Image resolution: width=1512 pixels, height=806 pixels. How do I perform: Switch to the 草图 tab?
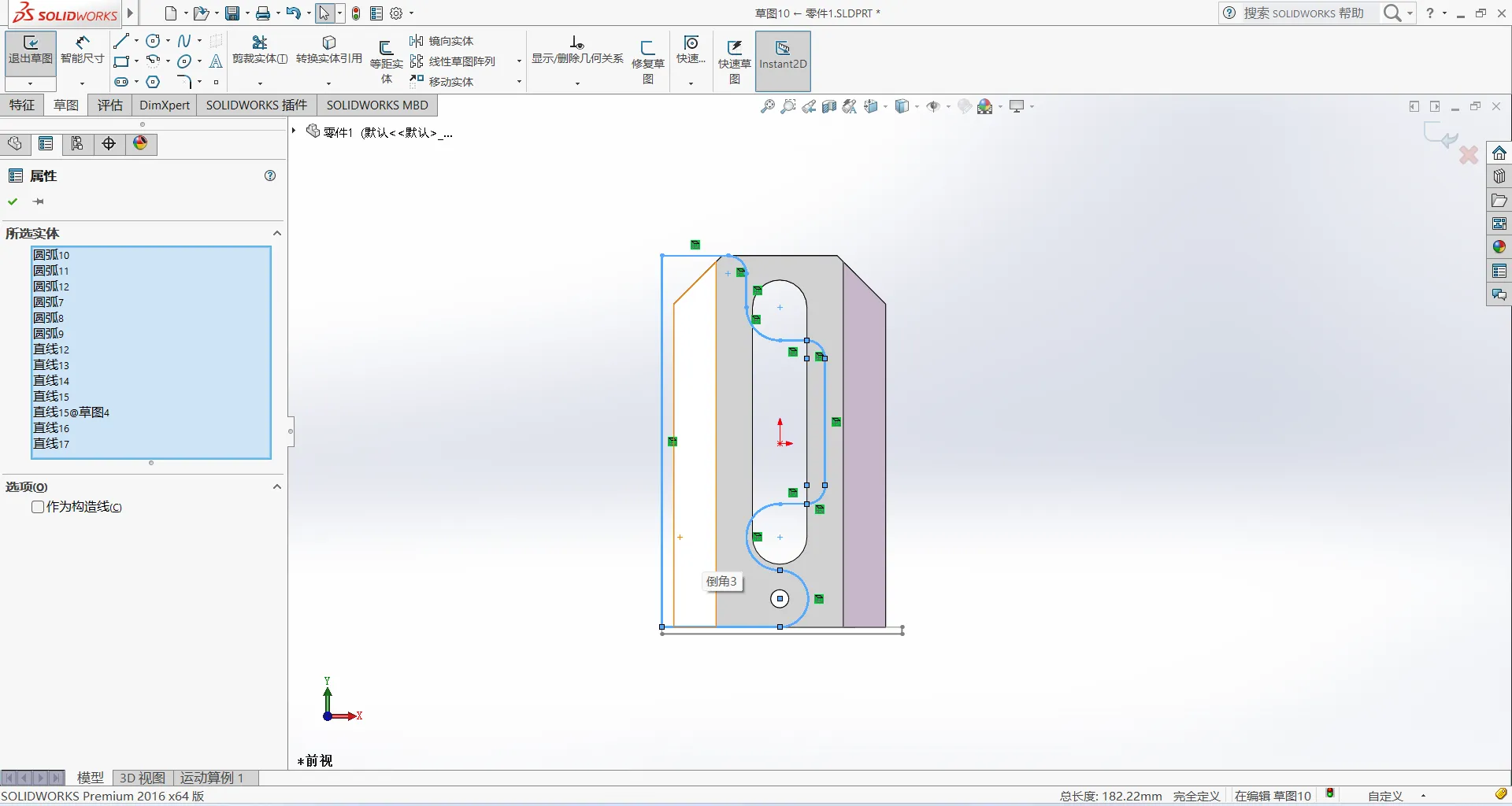[x=66, y=105]
